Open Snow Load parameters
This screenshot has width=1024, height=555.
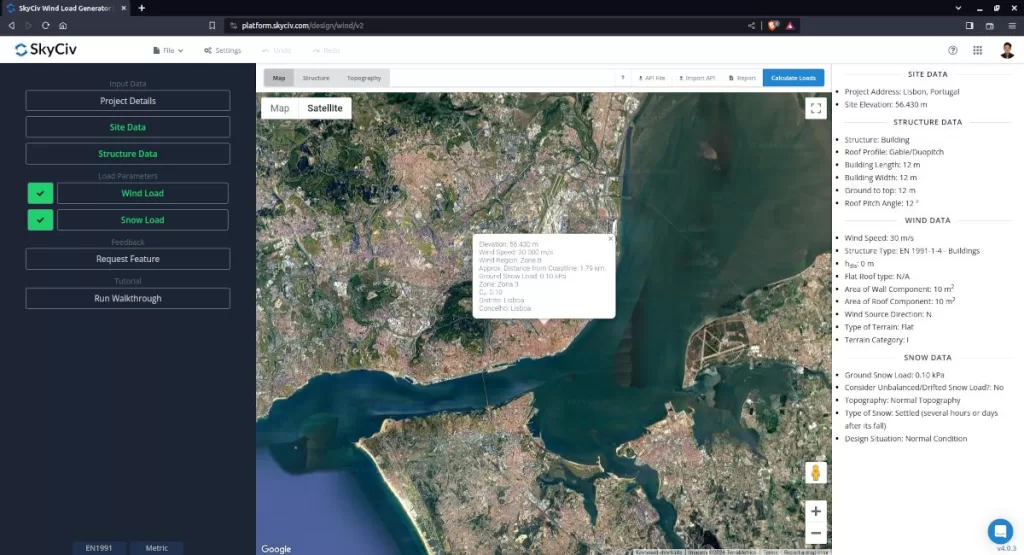(x=142, y=220)
